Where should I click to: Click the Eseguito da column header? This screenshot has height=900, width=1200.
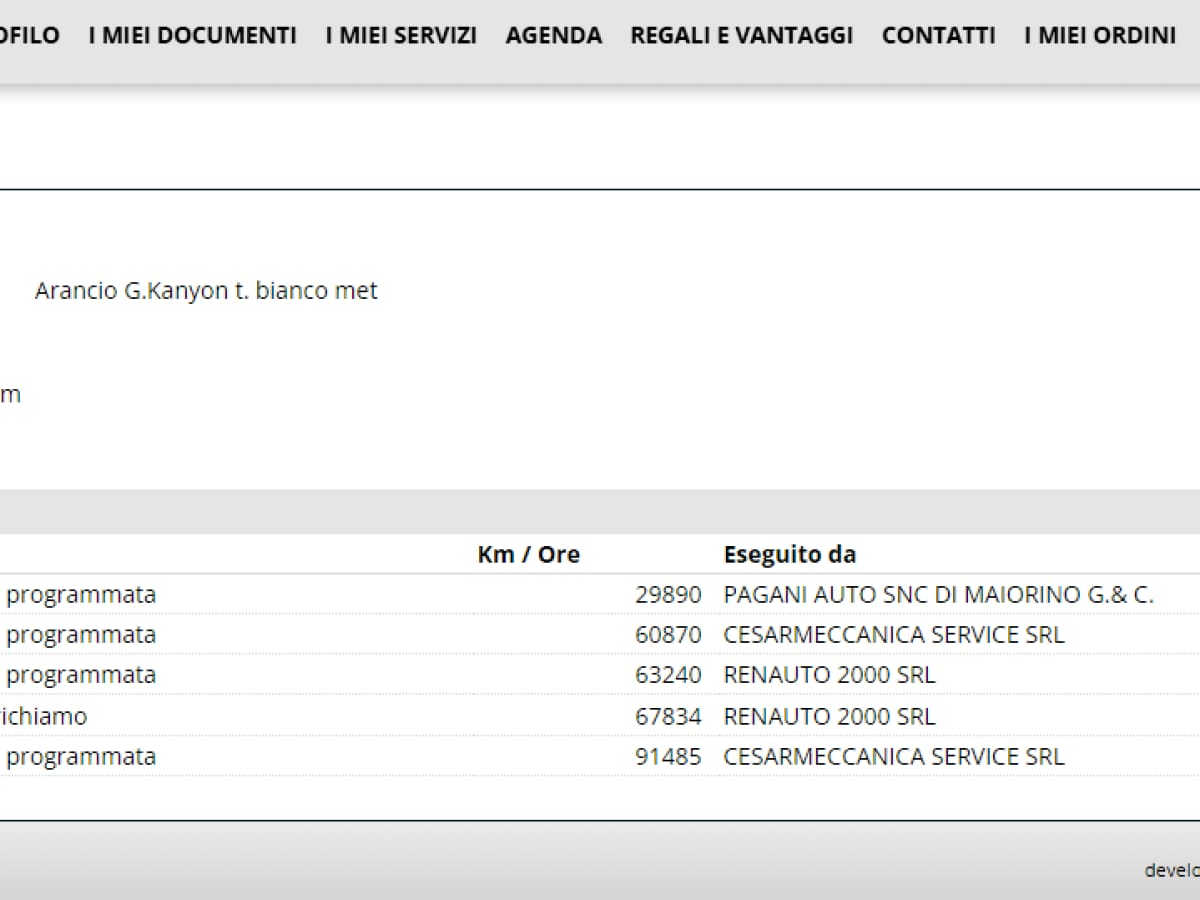pos(790,554)
